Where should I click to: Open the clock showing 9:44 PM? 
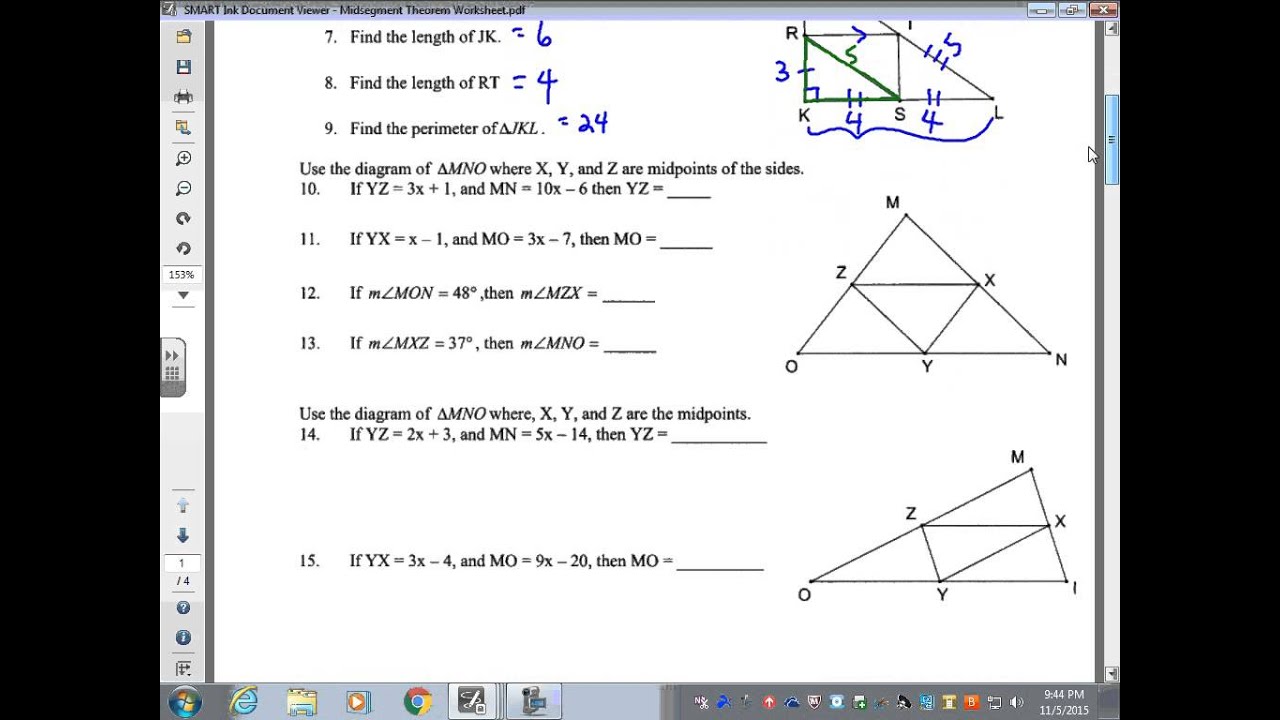(1064, 702)
